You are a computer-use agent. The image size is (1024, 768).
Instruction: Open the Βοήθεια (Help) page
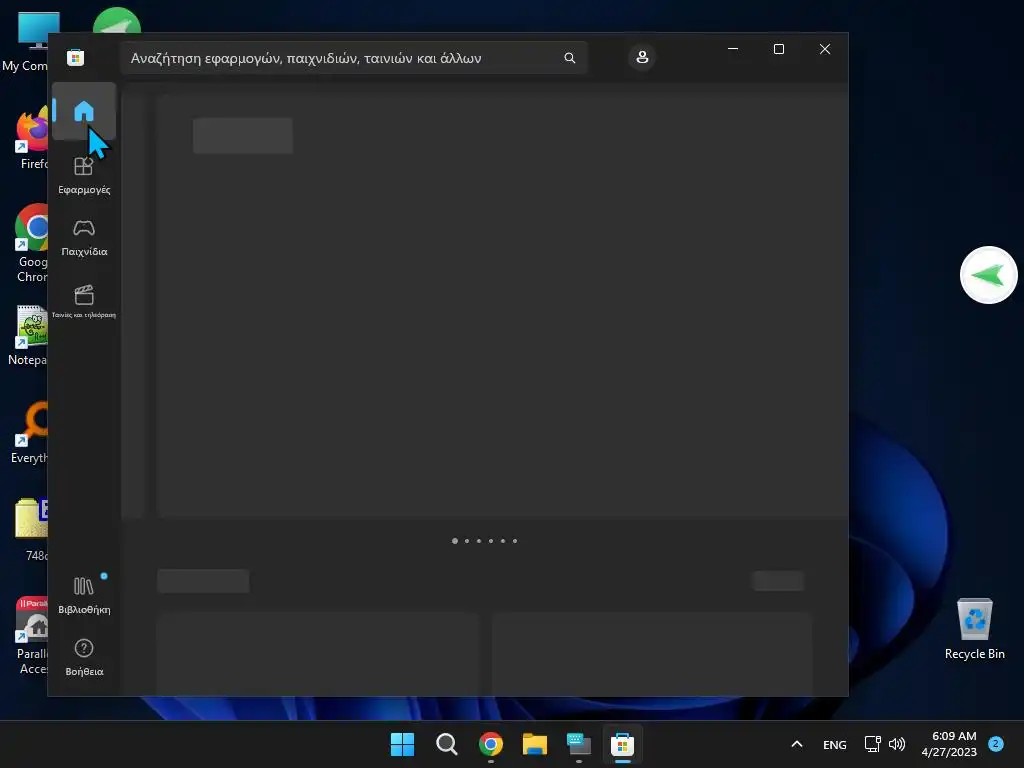point(84,657)
